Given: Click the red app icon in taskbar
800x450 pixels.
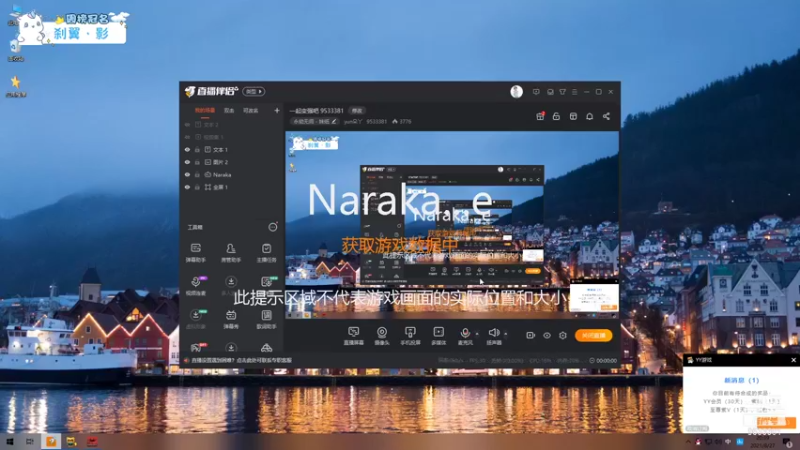Looking at the screenshot, I should tap(92, 441).
